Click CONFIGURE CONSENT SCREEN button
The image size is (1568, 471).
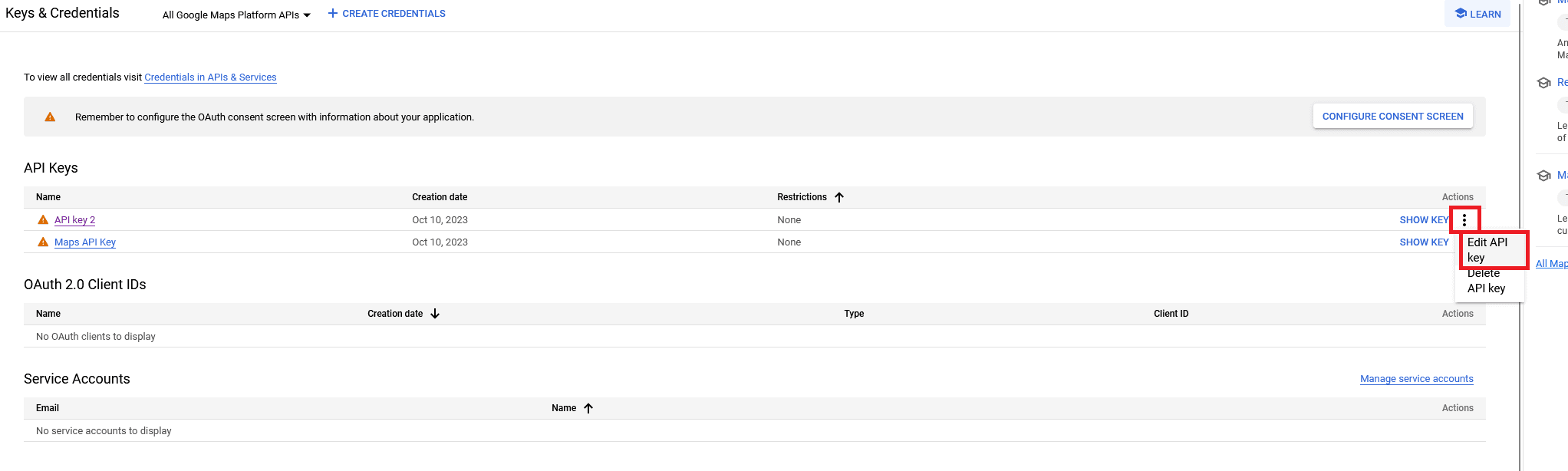pyautogui.click(x=1392, y=117)
